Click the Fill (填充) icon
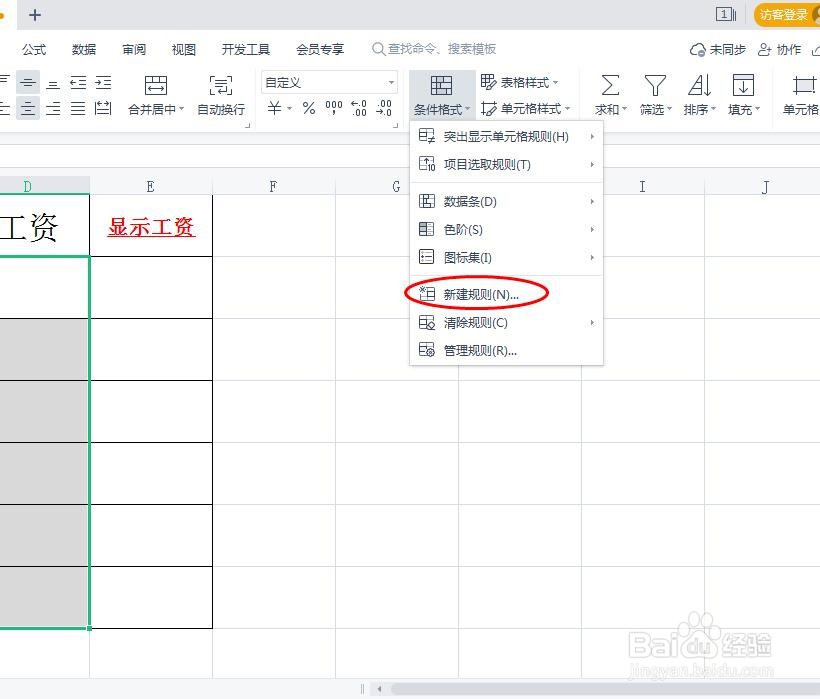The width and height of the screenshot is (820, 699). [x=743, y=85]
